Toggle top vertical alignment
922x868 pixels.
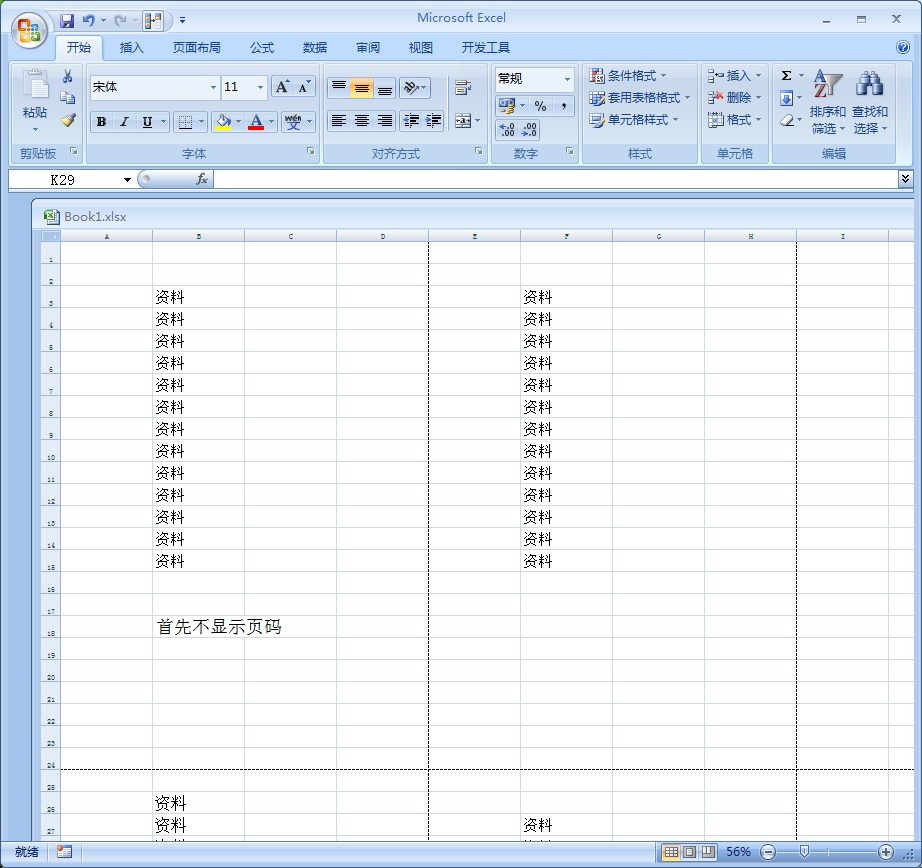339,88
